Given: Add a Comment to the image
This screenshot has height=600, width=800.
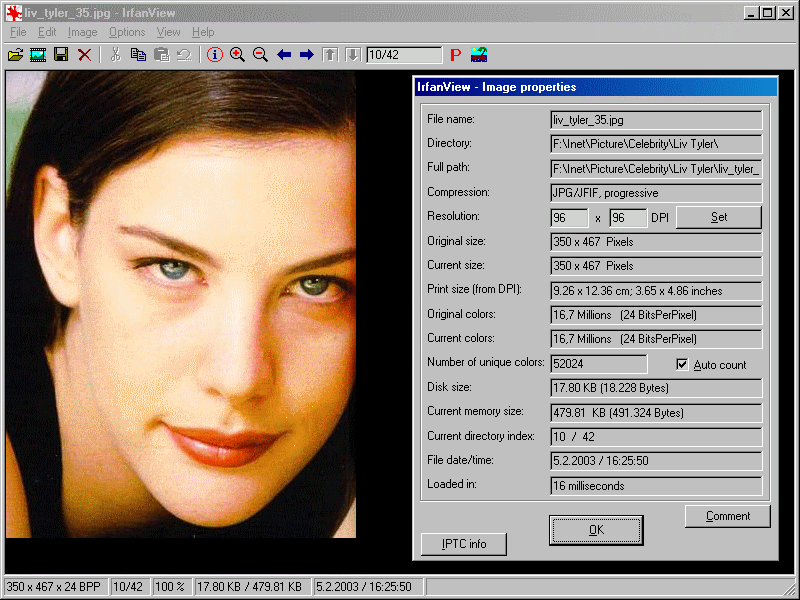Looking at the screenshot, I should click(x=727, y=516).
